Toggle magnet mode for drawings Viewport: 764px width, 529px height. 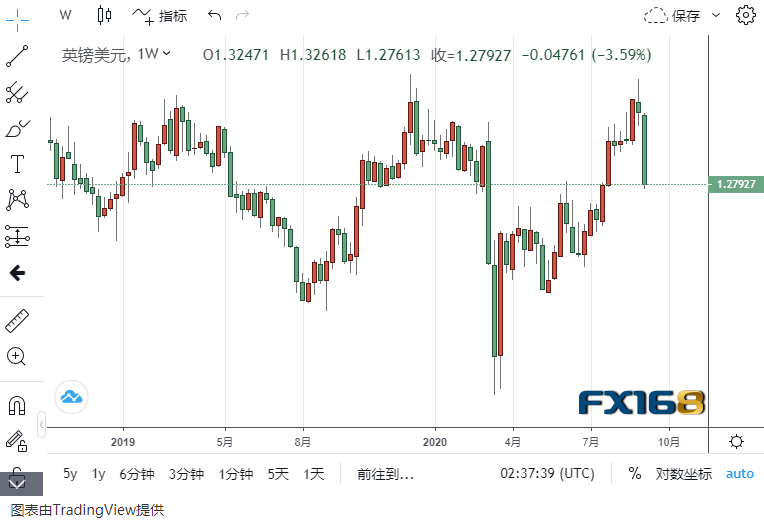17,406
